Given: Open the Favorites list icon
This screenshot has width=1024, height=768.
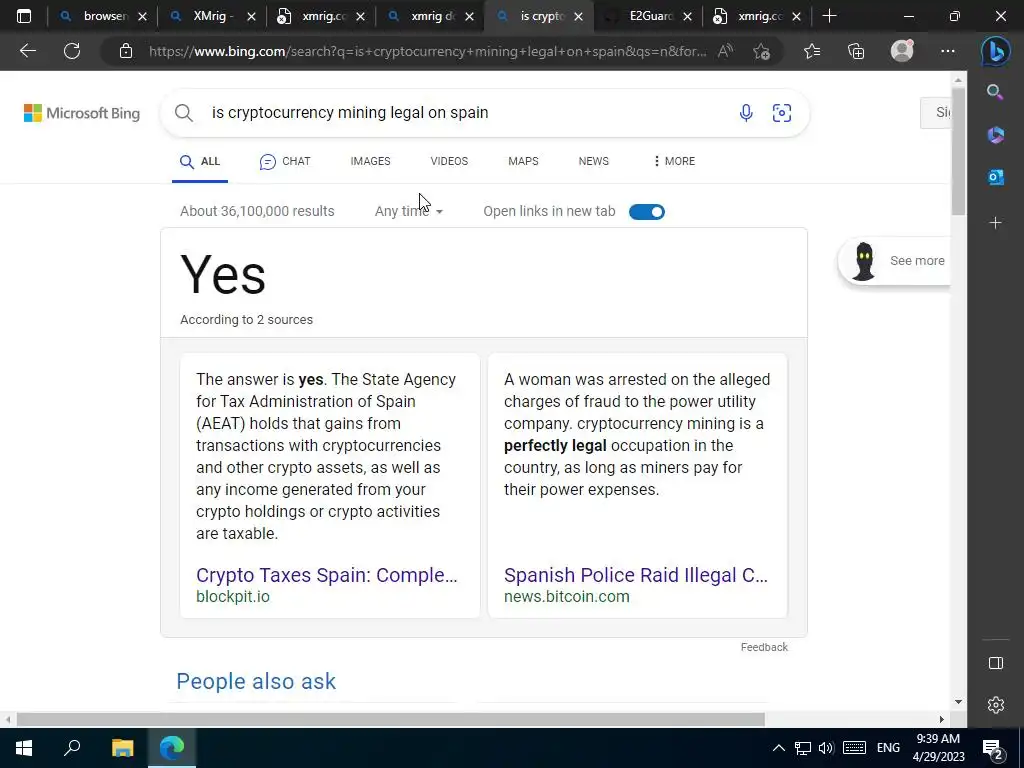Looking at the screenshot, I should tap(812, 51).
